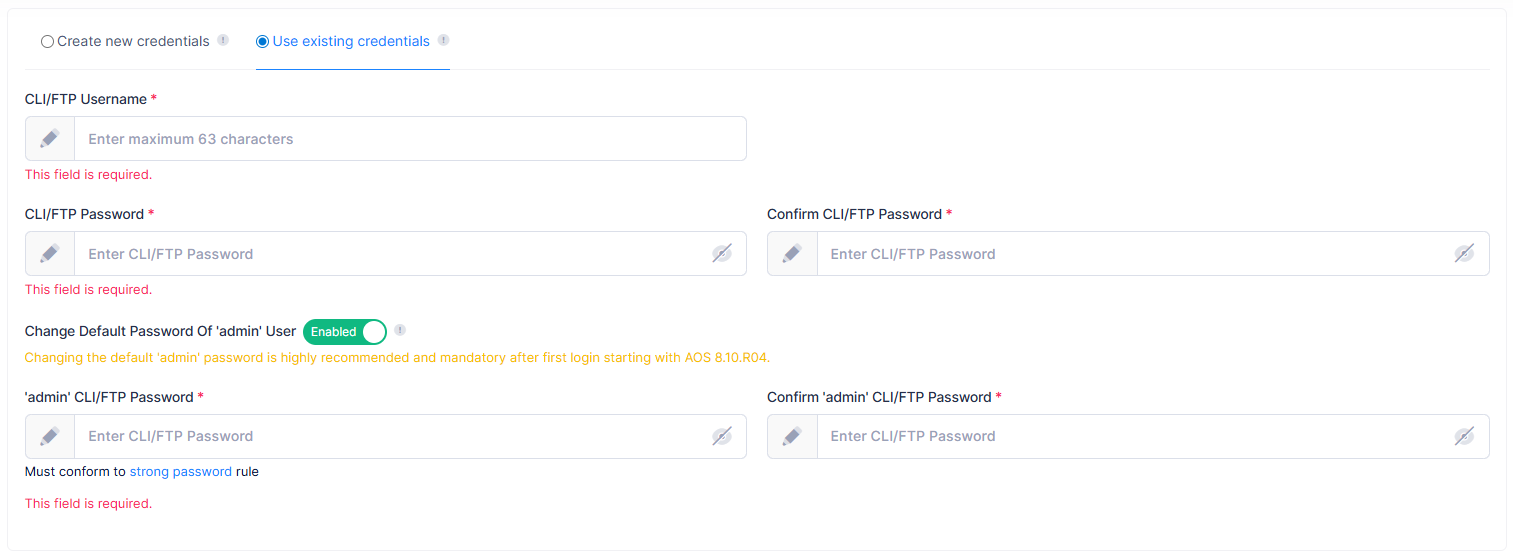Click pencil icon beside CLI/FTP Password field

[50, 254]
